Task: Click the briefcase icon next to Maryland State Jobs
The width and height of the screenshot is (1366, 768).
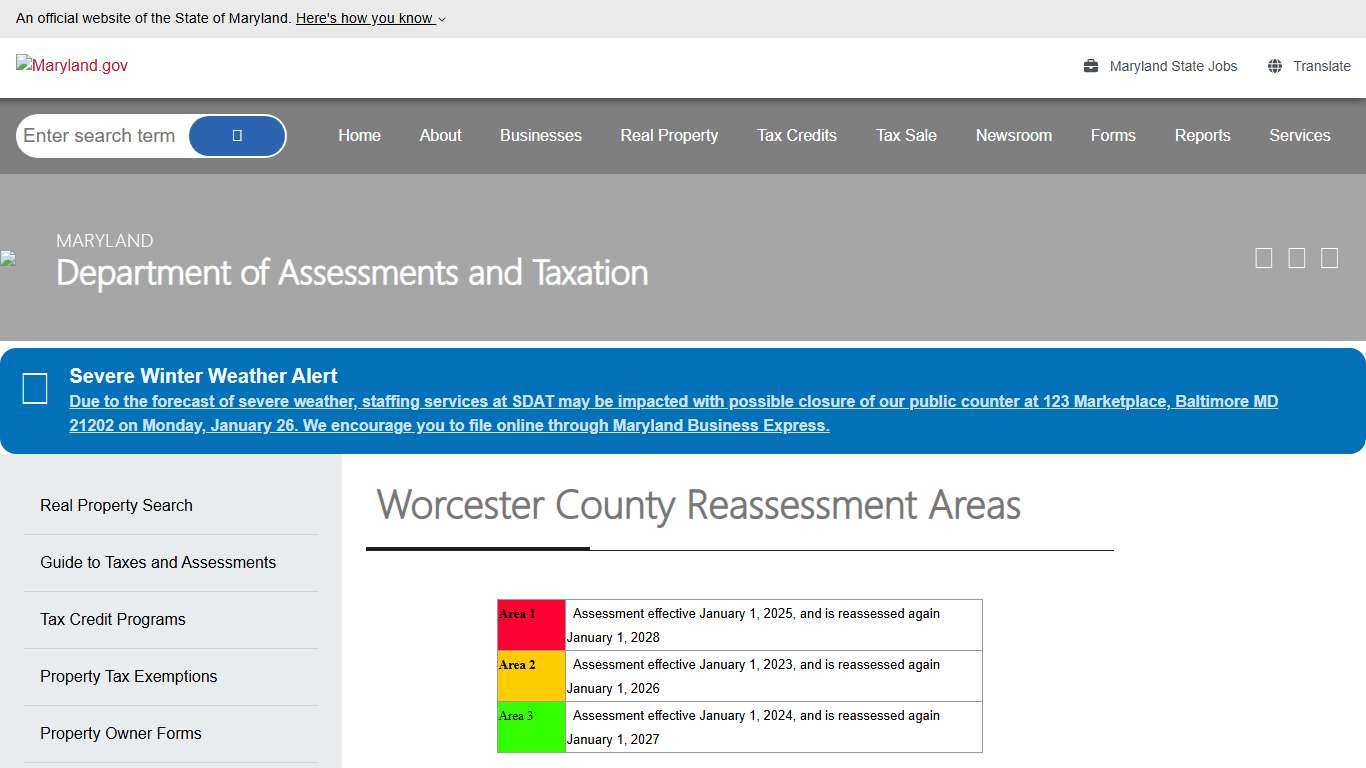Action: [x=1089, y=66]
